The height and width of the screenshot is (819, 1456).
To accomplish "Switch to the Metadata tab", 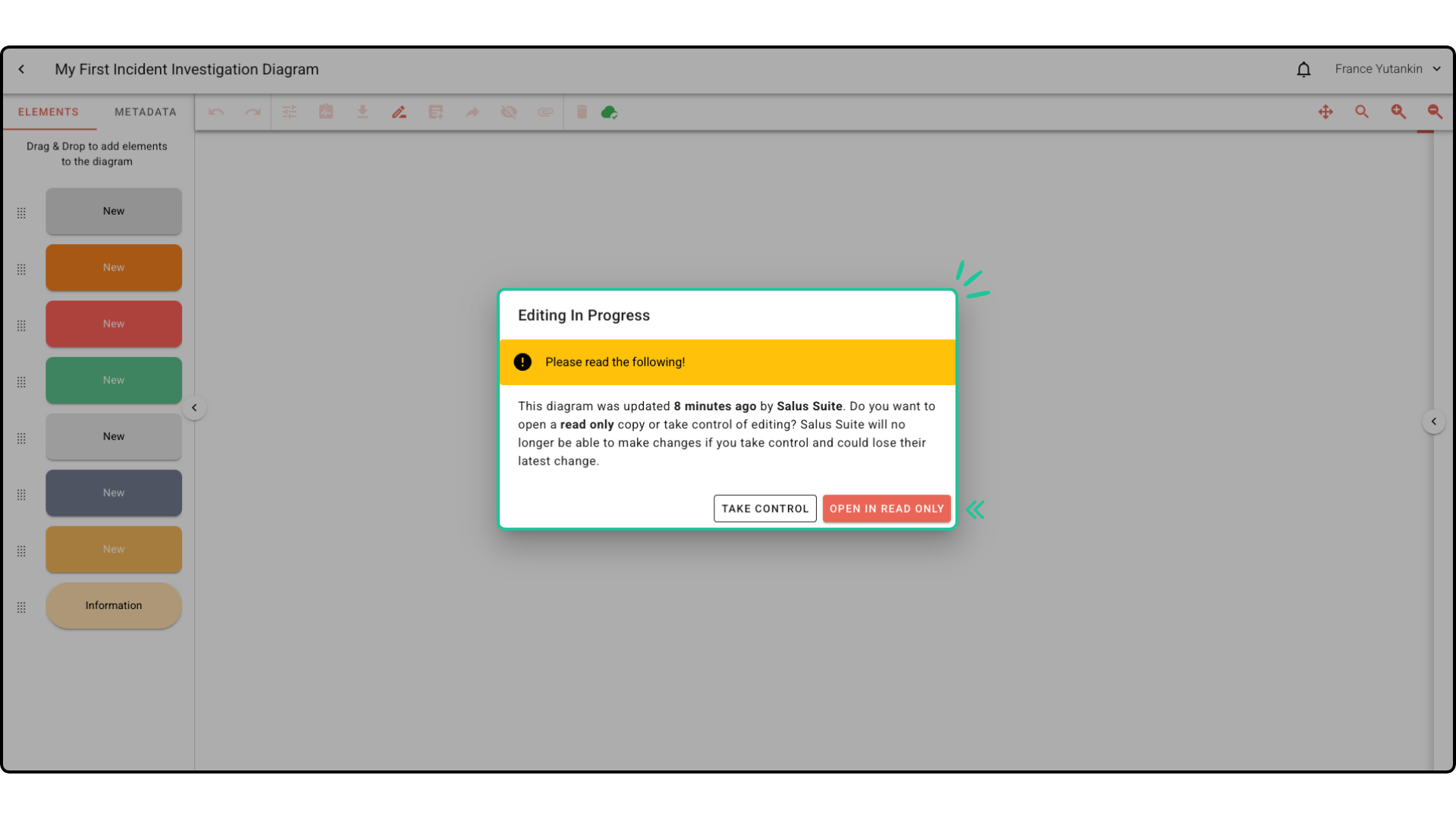I will (146, 112).
